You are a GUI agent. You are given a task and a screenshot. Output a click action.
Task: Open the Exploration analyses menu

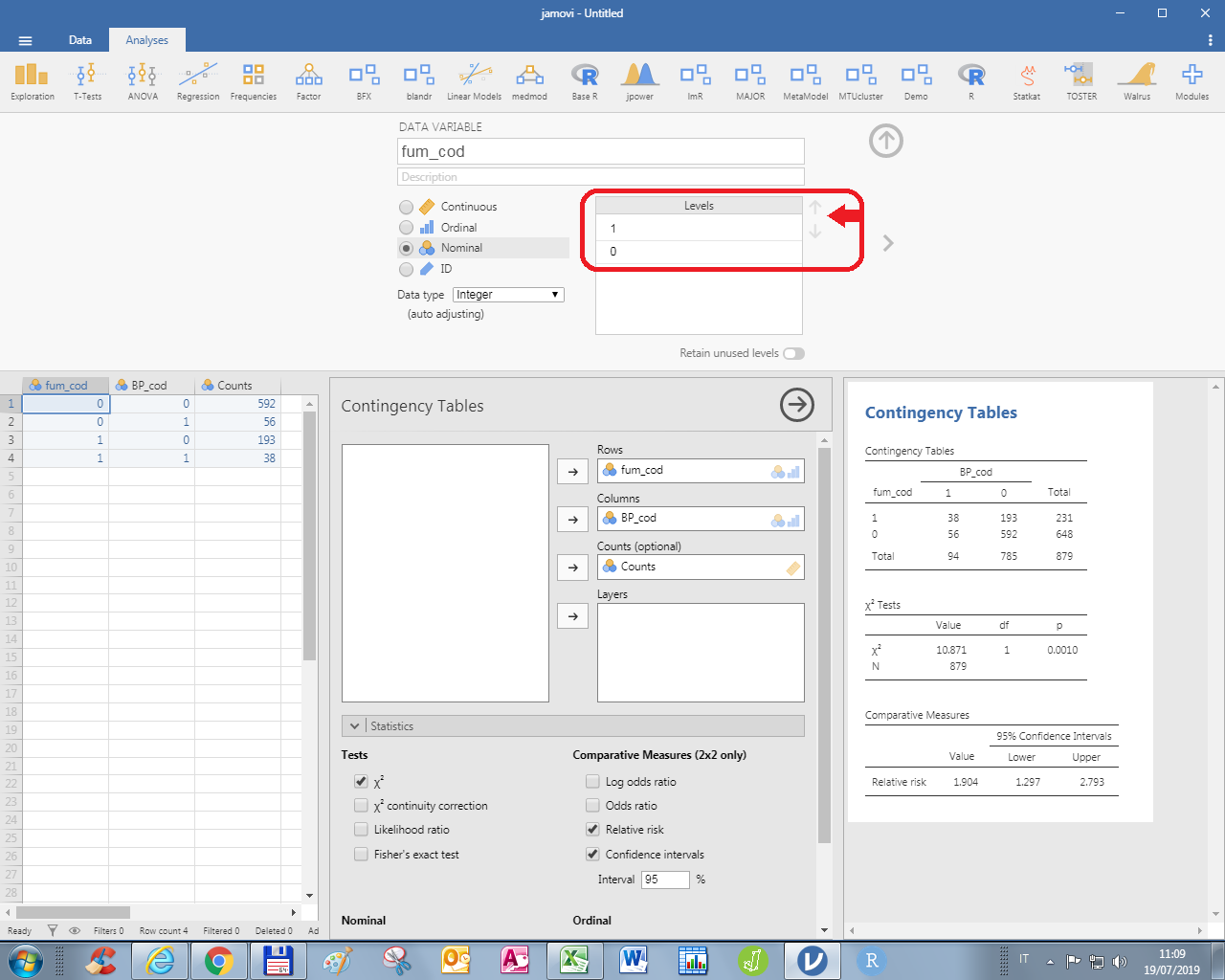(x=32, y=80)
